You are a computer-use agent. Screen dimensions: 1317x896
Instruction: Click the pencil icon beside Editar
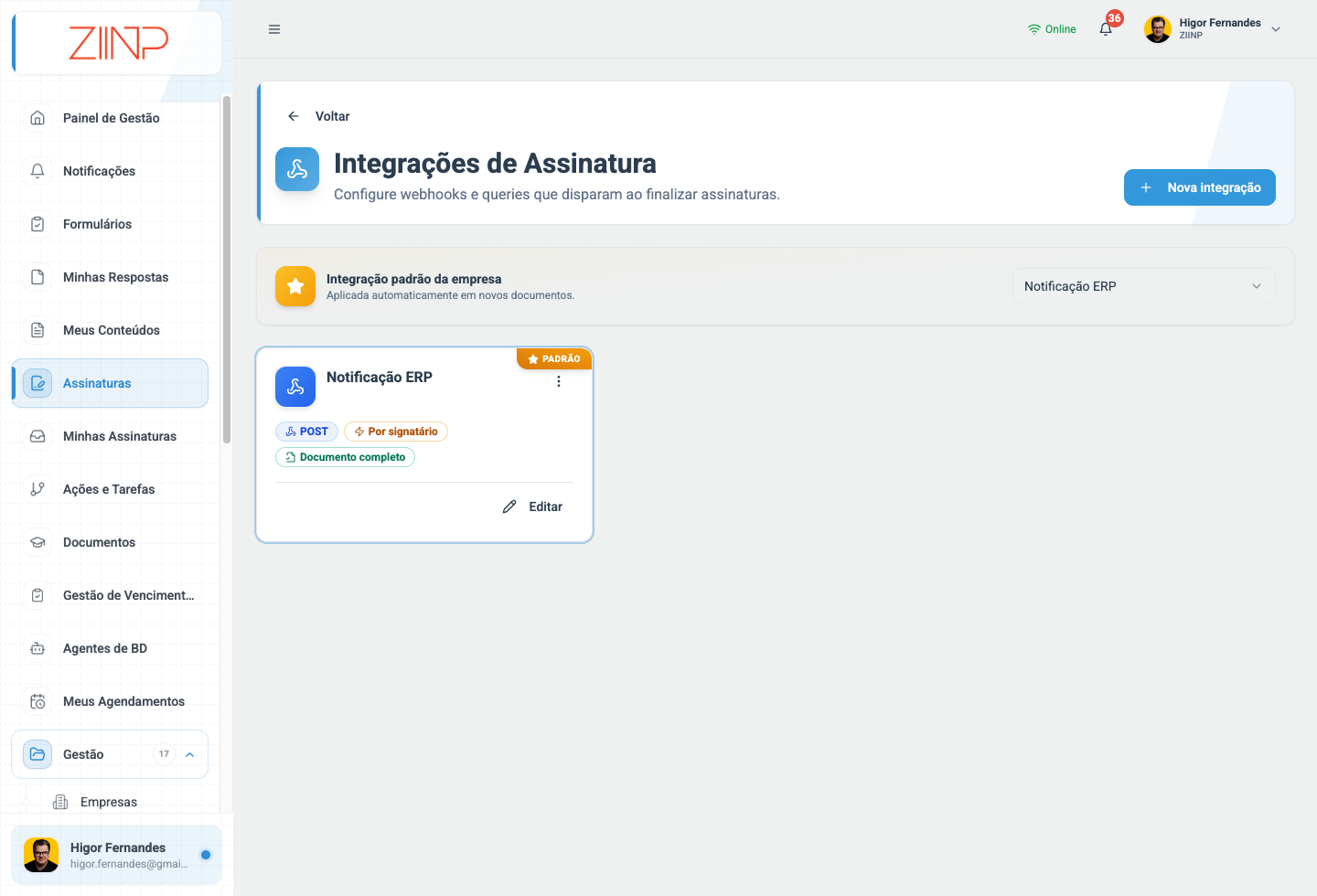pyautogui.click(x=509, y=507)
